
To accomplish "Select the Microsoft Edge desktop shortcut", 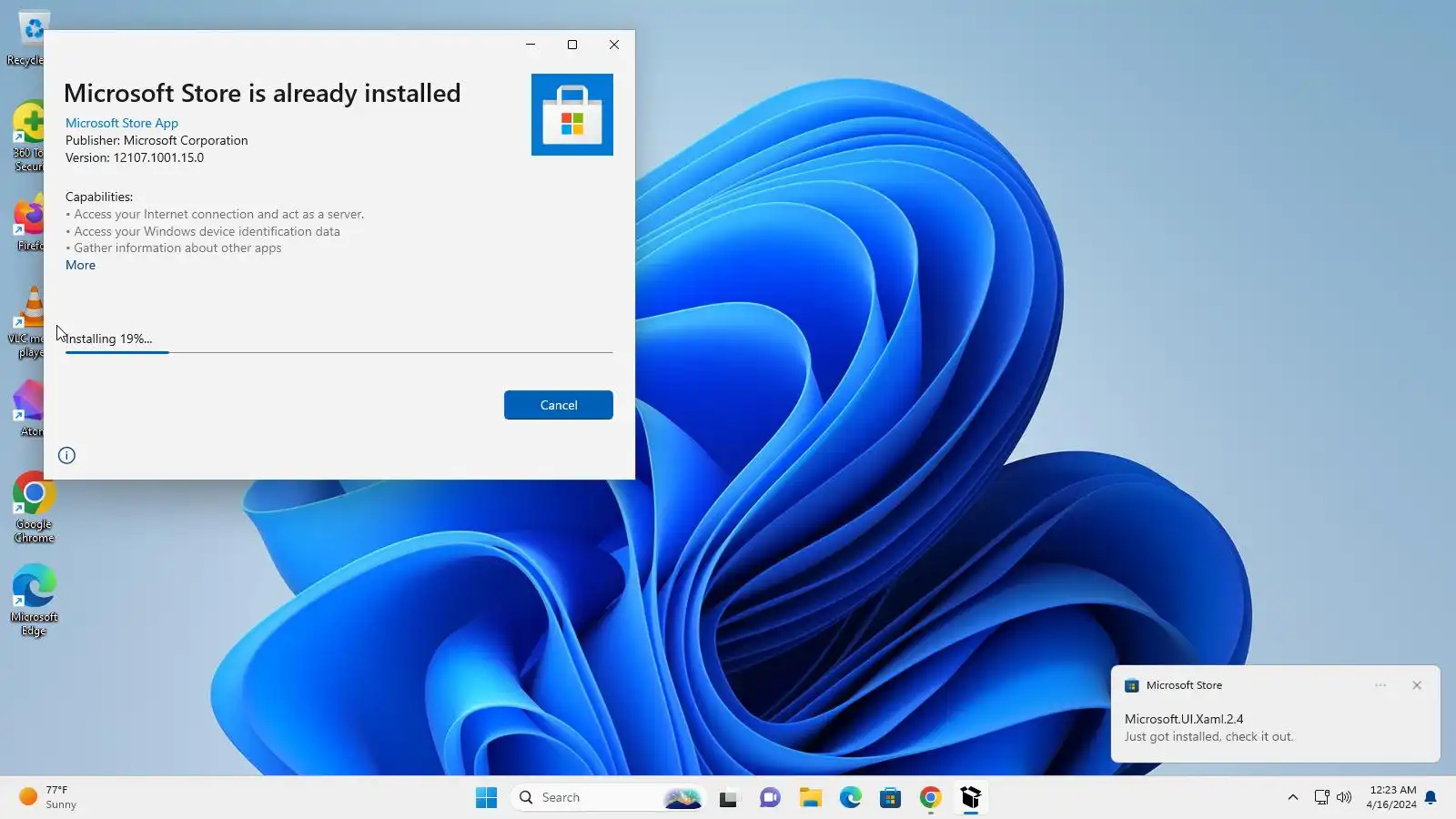I will point(34,601).
